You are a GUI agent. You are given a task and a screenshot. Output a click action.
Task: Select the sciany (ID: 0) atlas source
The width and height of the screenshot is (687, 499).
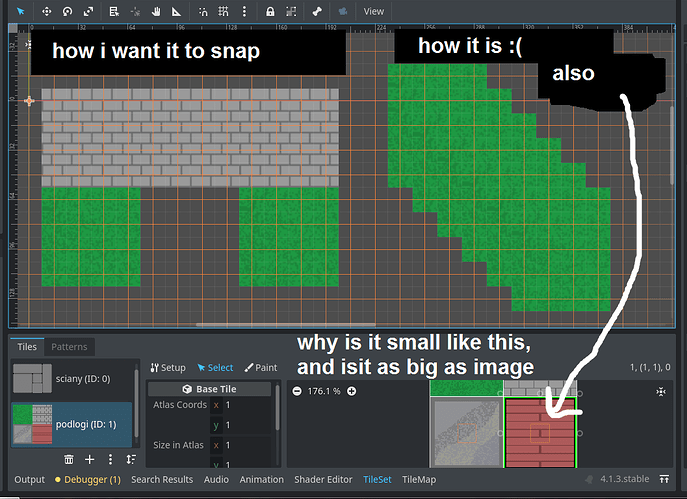72,379
